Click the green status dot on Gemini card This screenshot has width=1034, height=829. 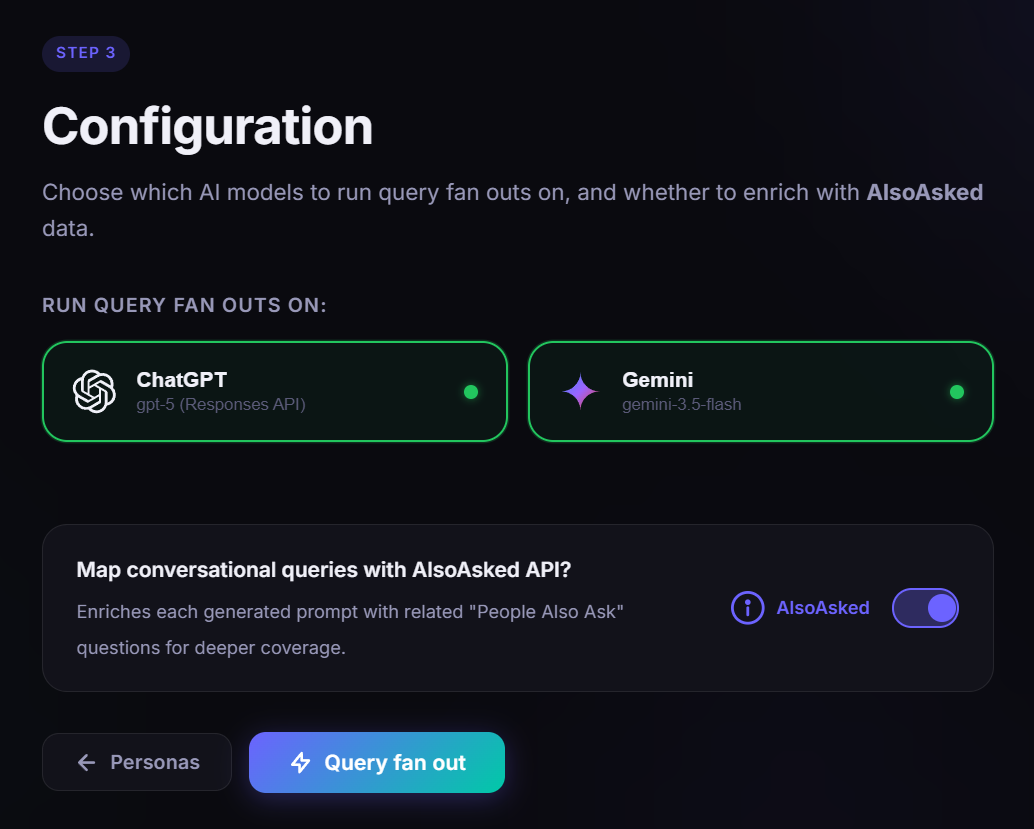coord(957,392)
